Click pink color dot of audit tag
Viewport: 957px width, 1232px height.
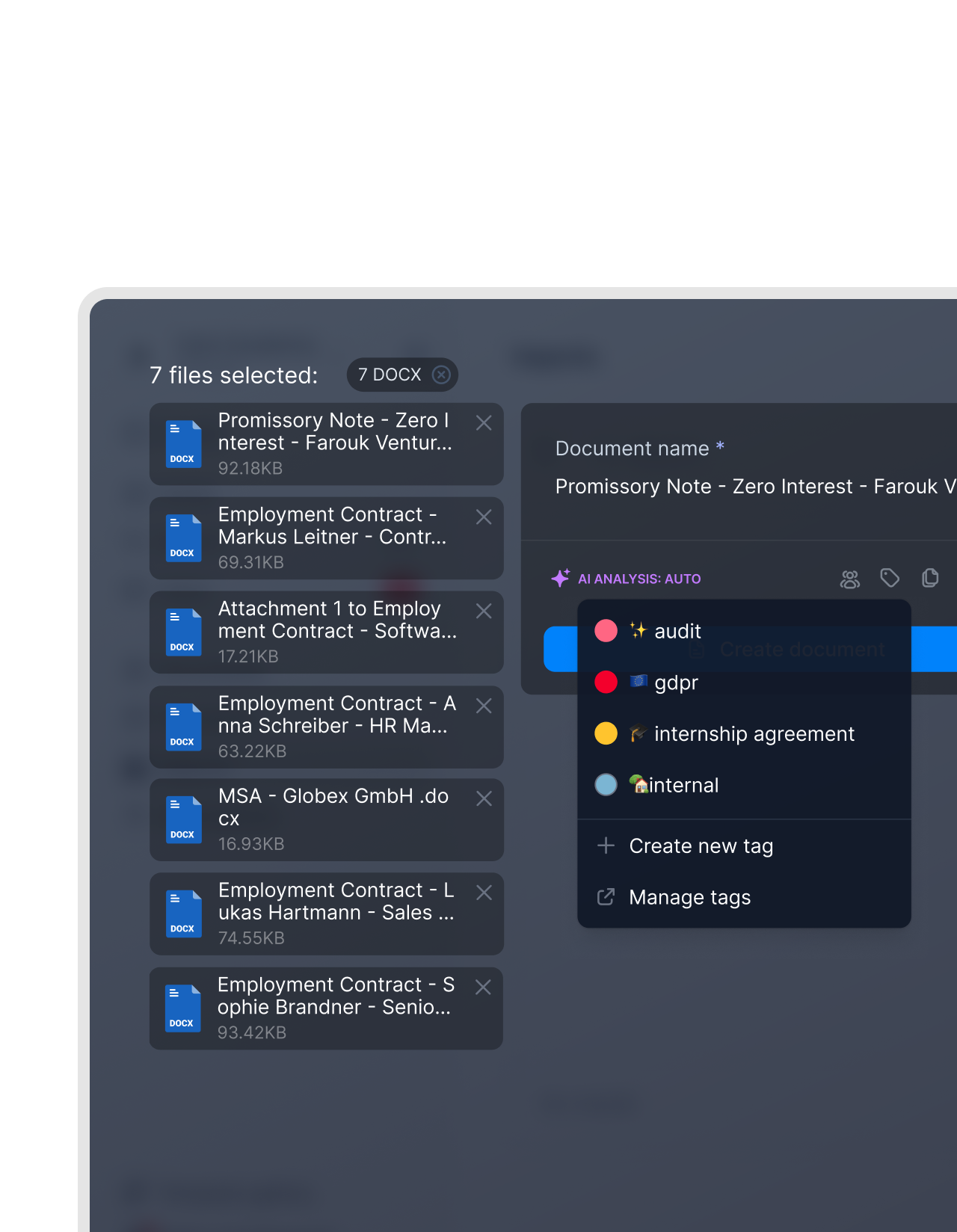[x=606, y=631]
